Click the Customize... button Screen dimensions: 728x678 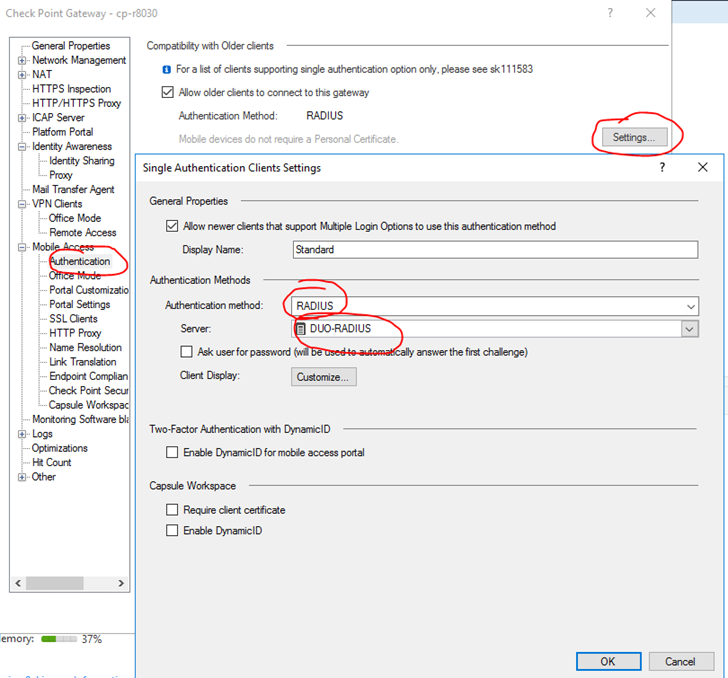point(324,377)
